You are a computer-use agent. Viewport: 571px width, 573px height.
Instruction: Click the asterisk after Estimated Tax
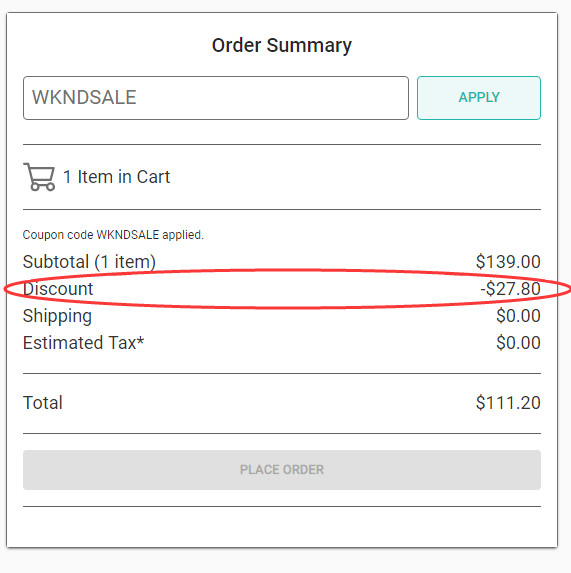(x=141, y=340)
